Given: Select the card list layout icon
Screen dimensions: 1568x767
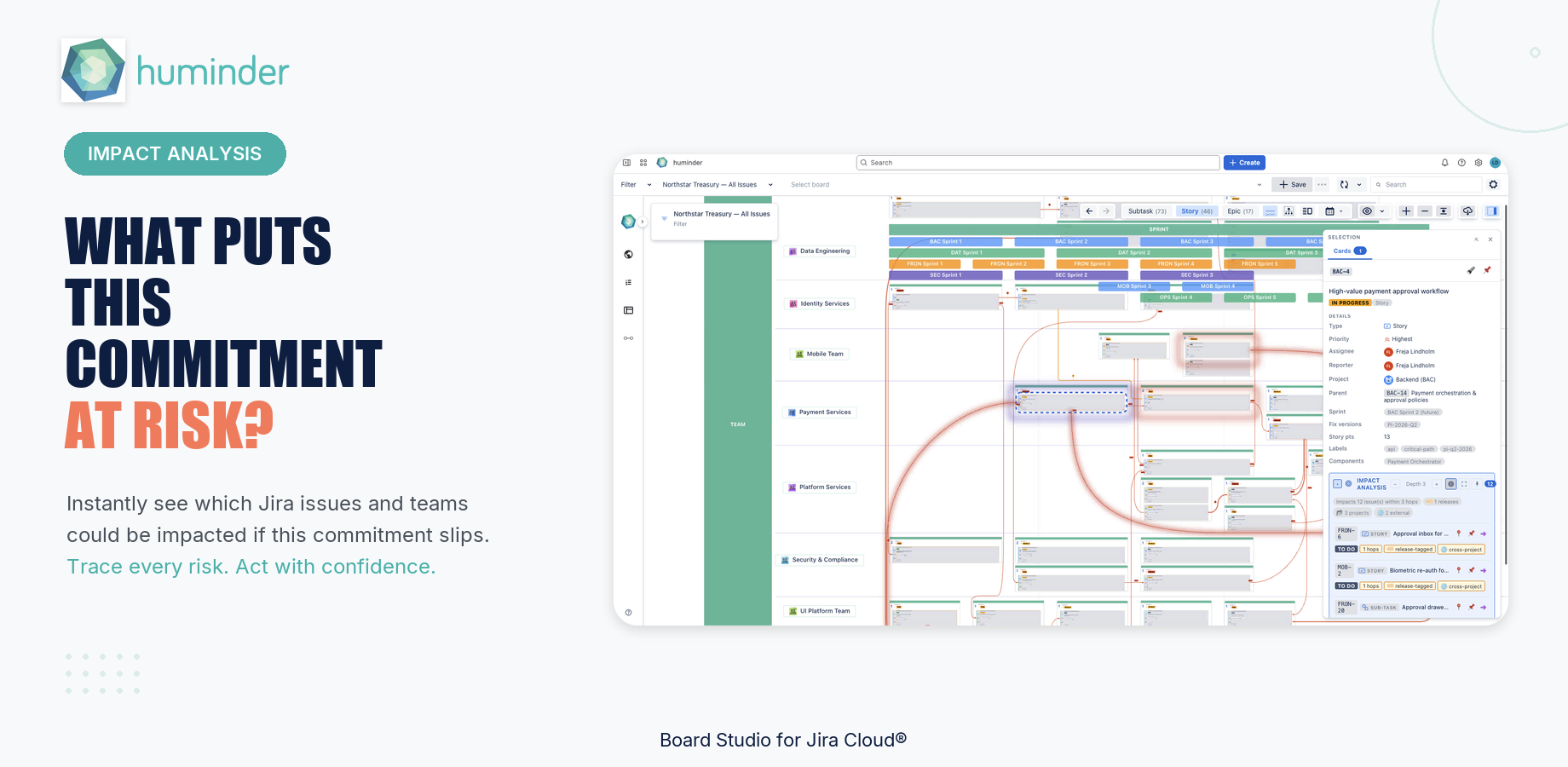Looking at the screenshot, I should coord(1307,211).
